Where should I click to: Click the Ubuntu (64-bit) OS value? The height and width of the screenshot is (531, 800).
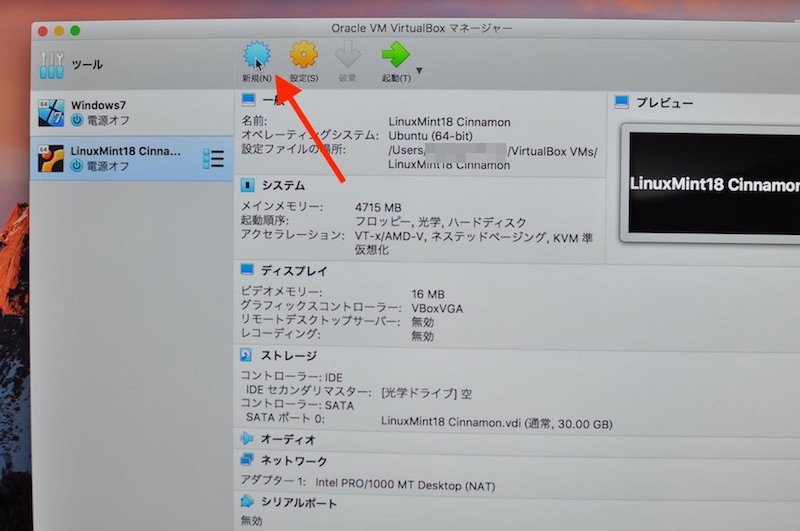(x=431, y=136)
